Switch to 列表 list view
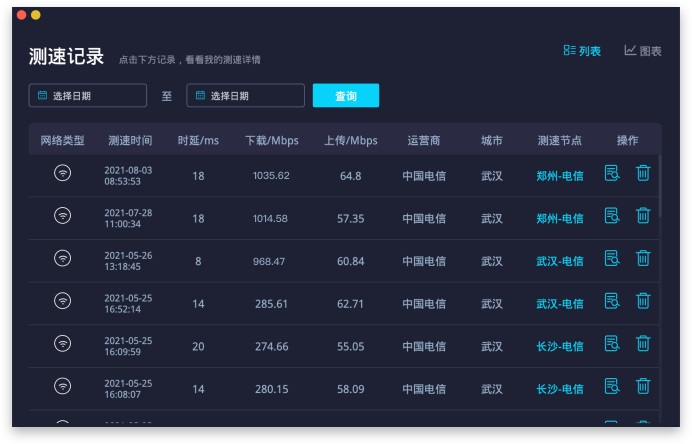The width and height of the screenshot is (692, 444). (582, 51)
